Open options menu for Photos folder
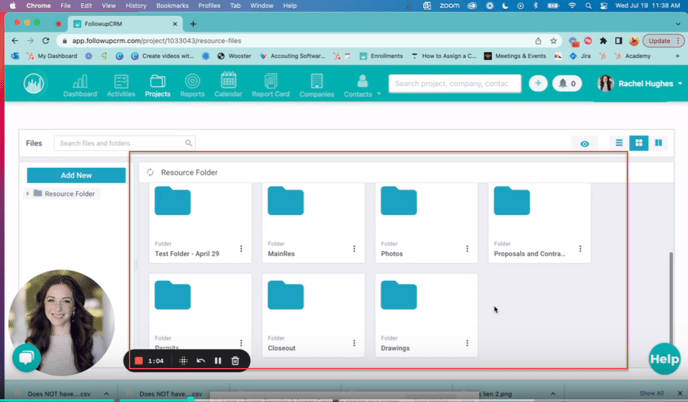This screenshot has width=688, height=402. [467, 249]
